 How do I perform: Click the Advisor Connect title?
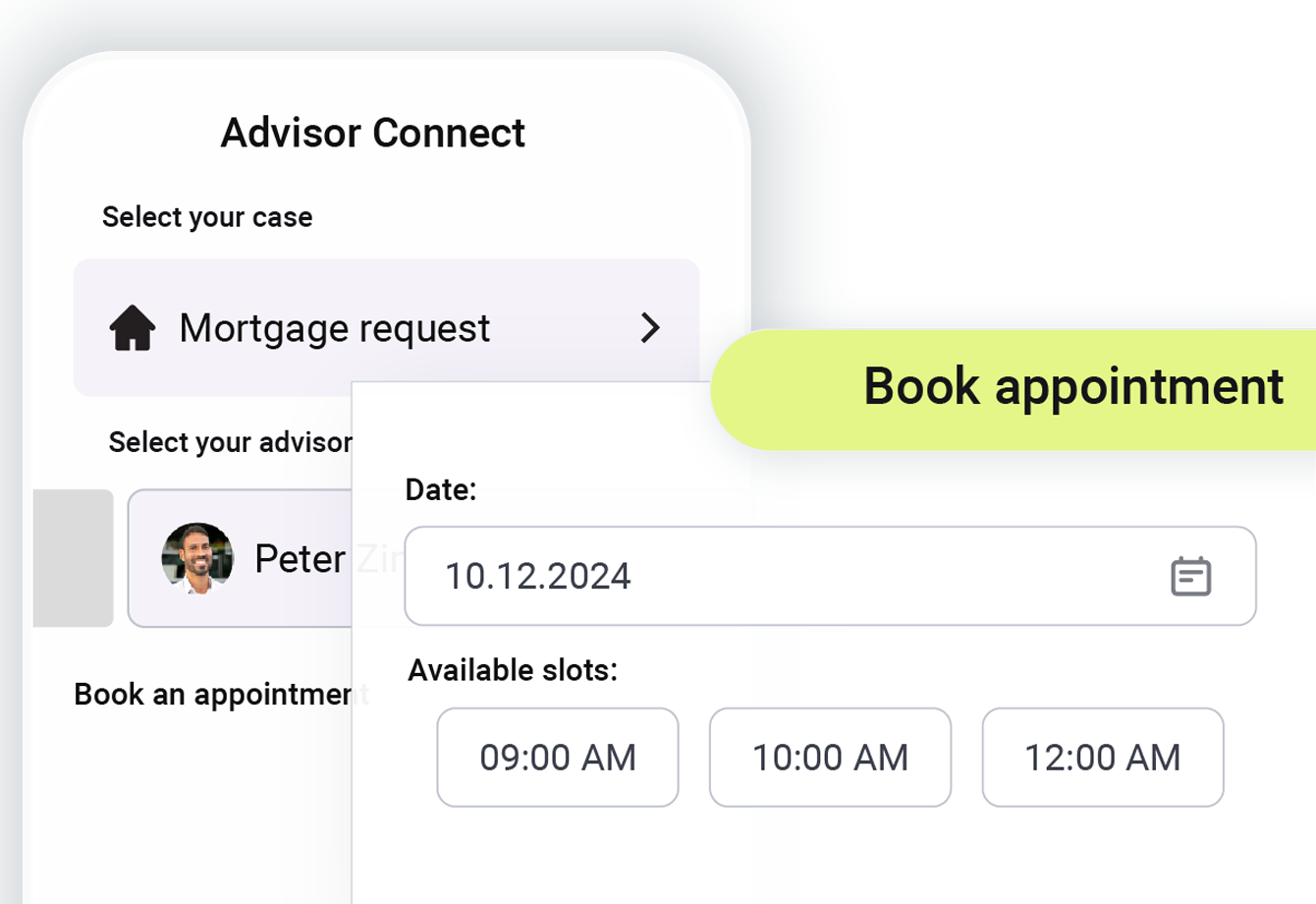373,133
